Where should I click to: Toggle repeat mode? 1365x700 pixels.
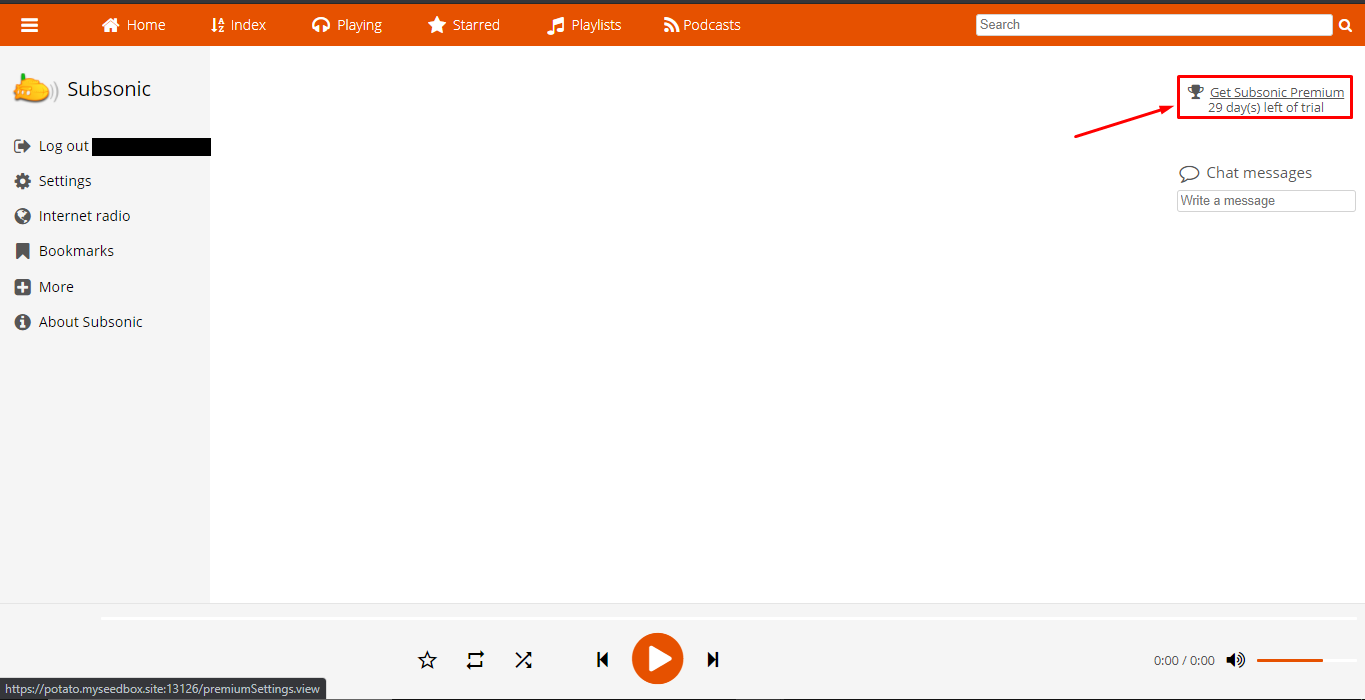click(x=475, y=660)
